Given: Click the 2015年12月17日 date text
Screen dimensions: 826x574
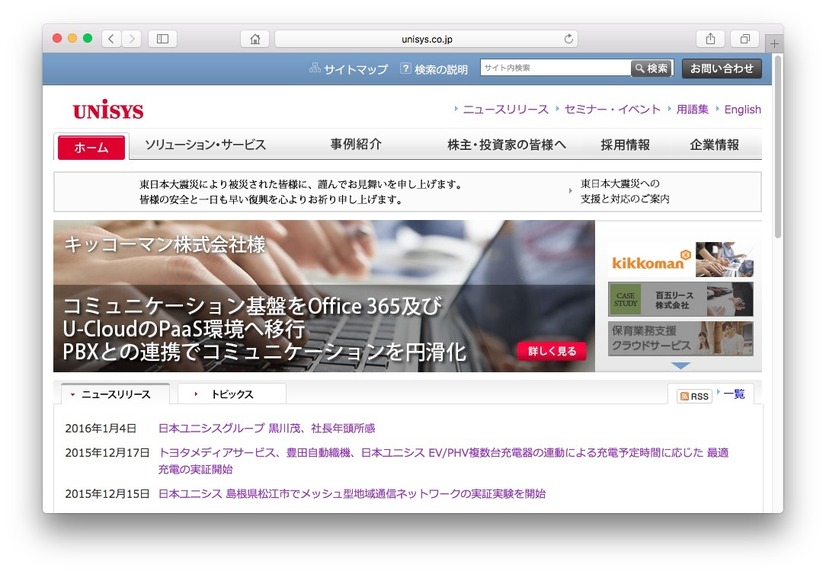Looking at the screenshot, I should click(x=107, y=452).
